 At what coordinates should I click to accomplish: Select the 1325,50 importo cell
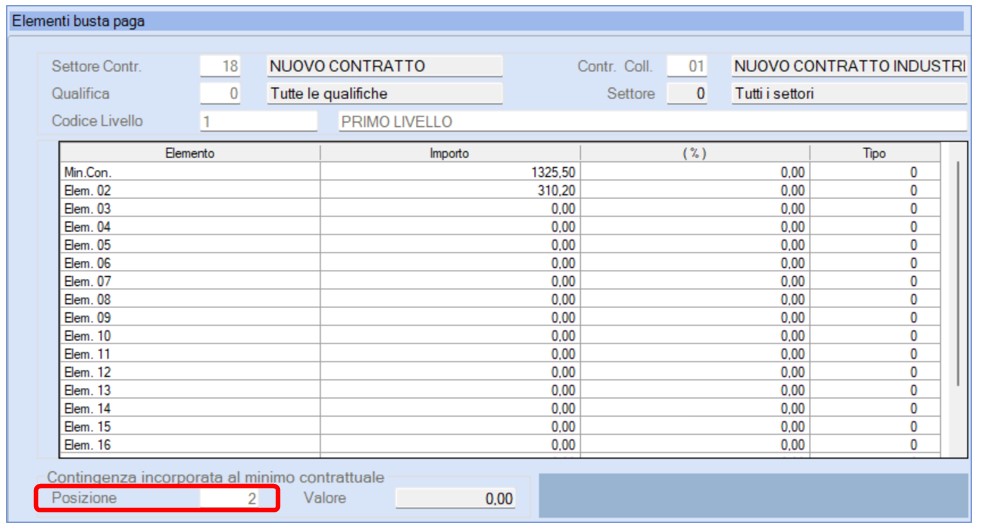click(x=450, y=172)
